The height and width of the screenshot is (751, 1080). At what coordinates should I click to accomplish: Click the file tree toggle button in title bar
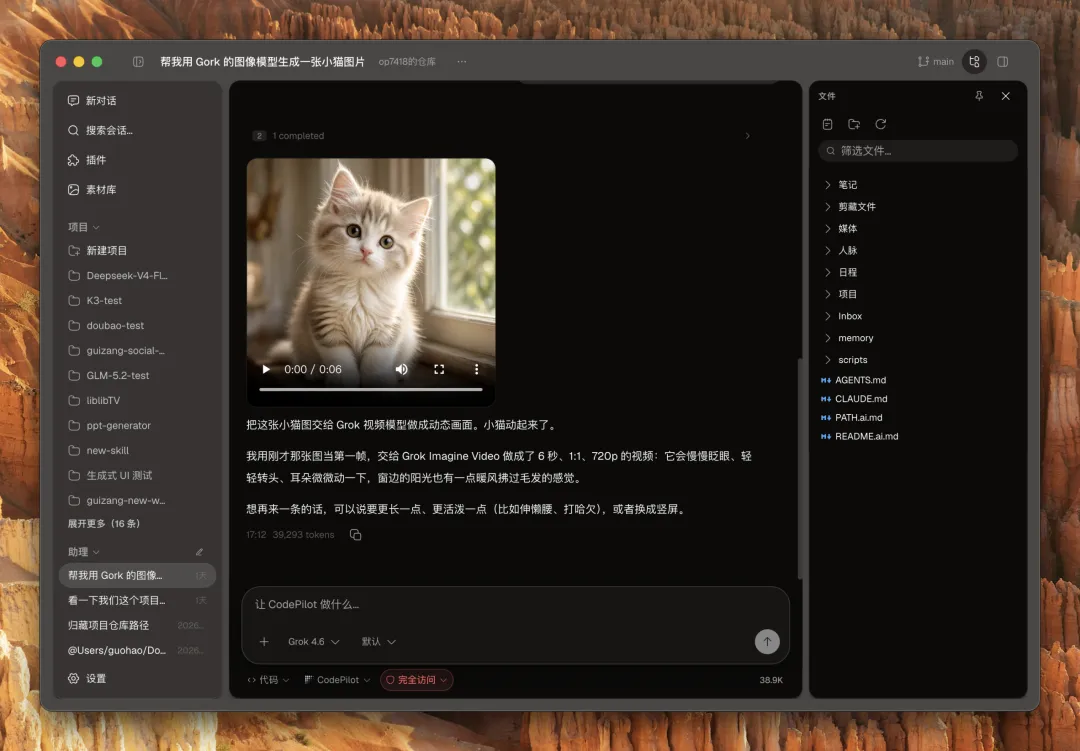[974, 61]
